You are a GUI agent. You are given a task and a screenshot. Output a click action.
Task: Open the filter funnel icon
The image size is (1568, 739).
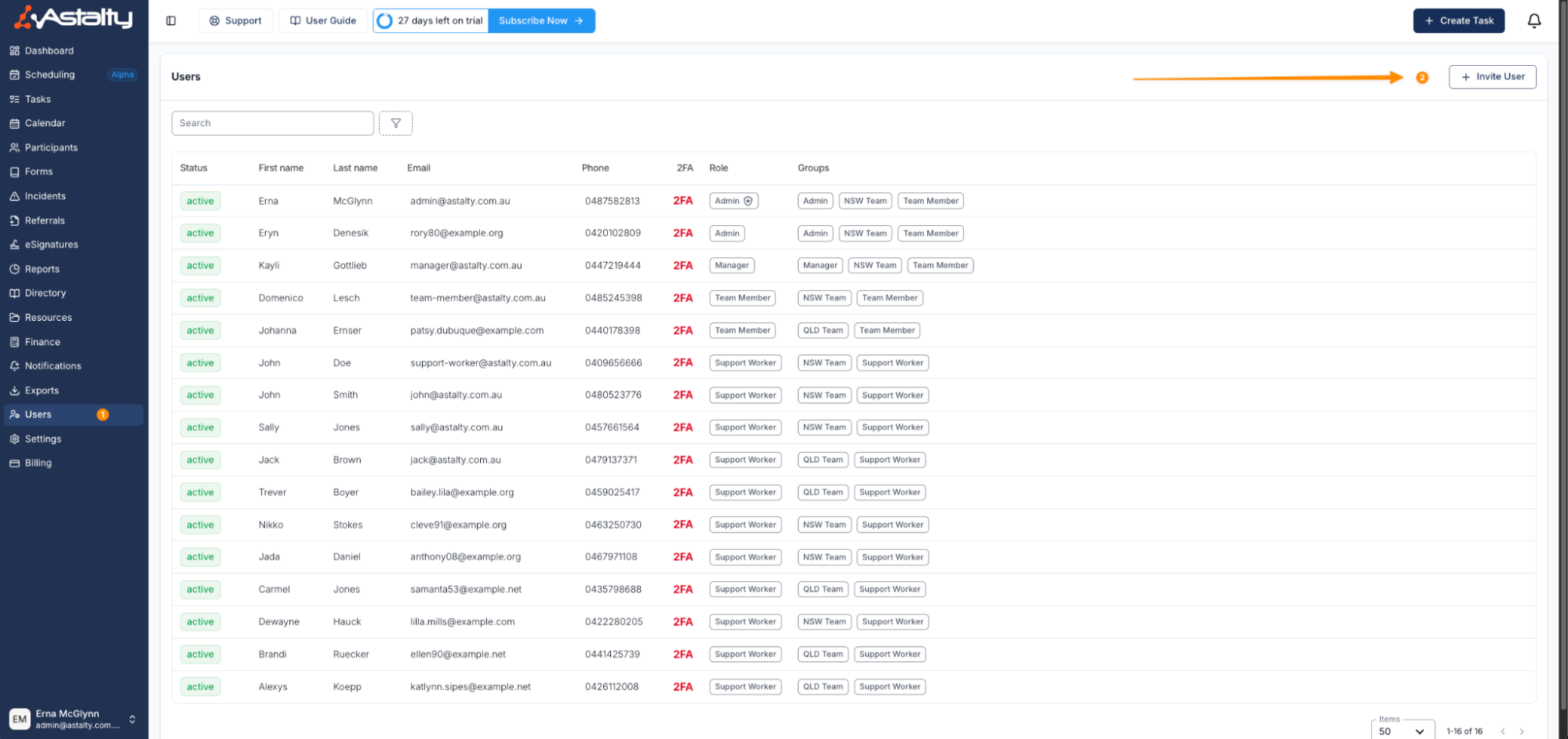point(395,123)
